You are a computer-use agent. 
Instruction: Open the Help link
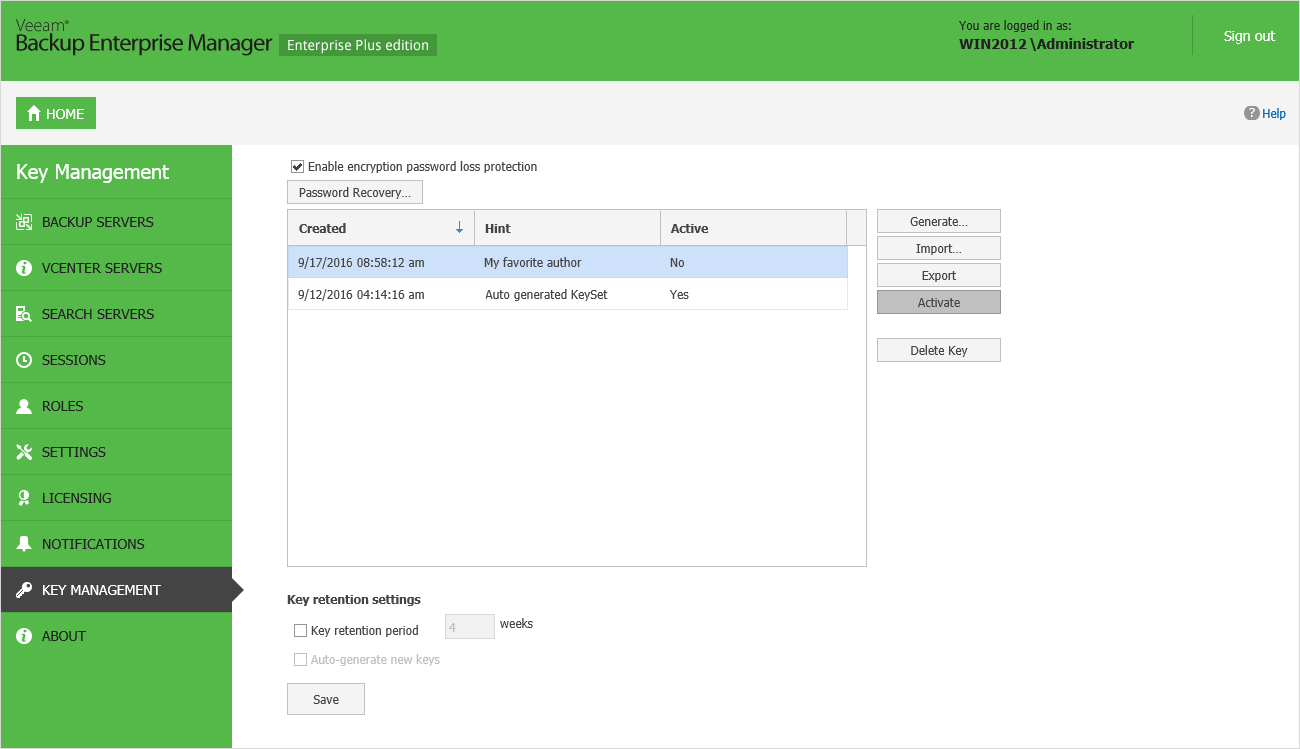(x=1274, y=114)
